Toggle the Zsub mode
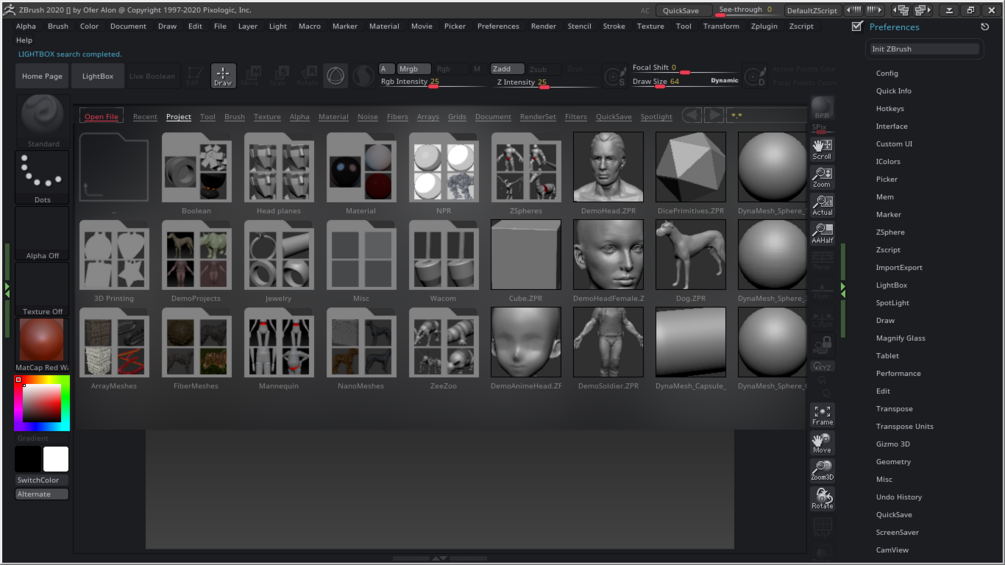Image resolution: width=1005 pixels, height=565 pixels. 538,69
